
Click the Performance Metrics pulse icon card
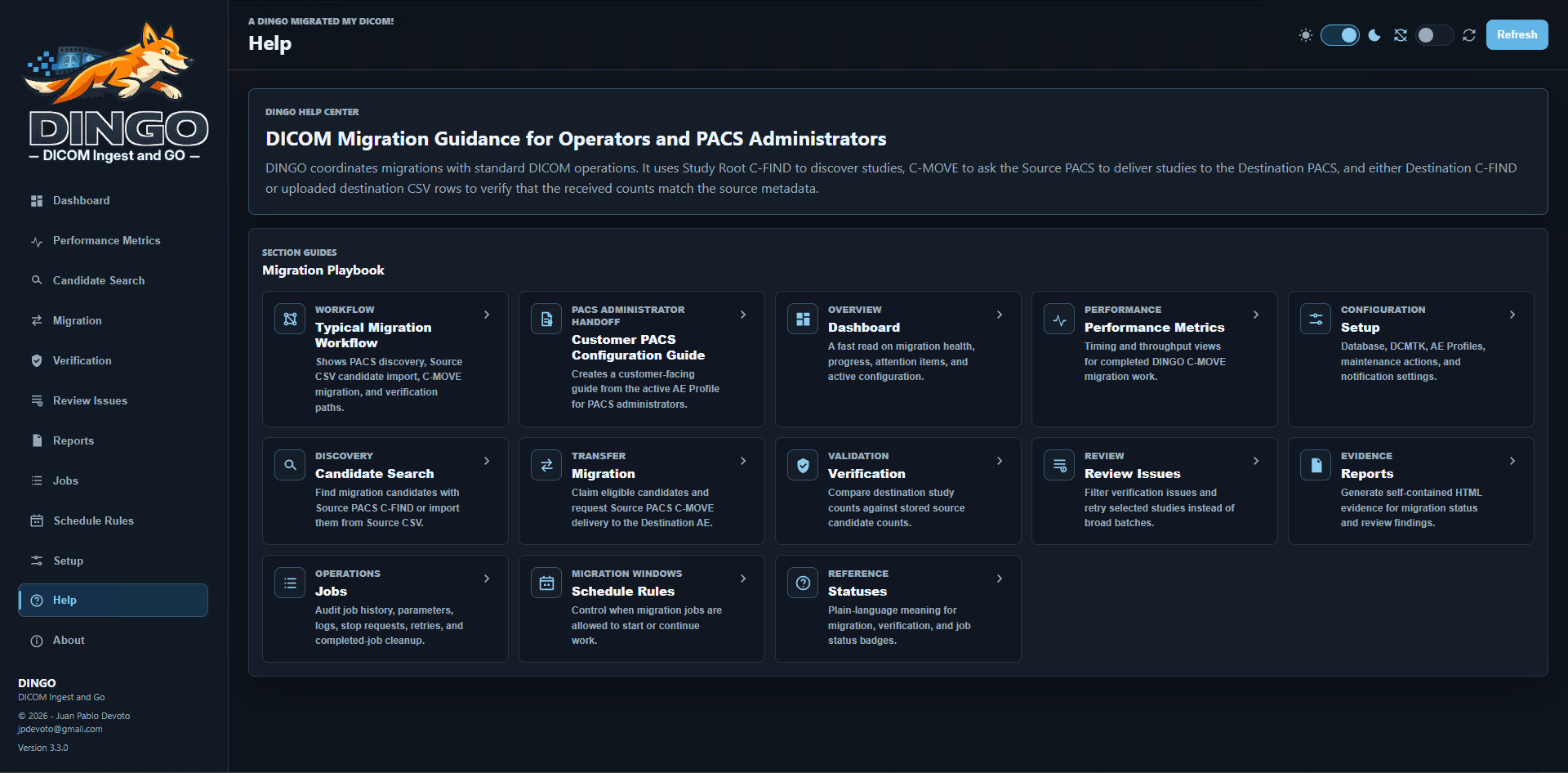point(1059,319)
